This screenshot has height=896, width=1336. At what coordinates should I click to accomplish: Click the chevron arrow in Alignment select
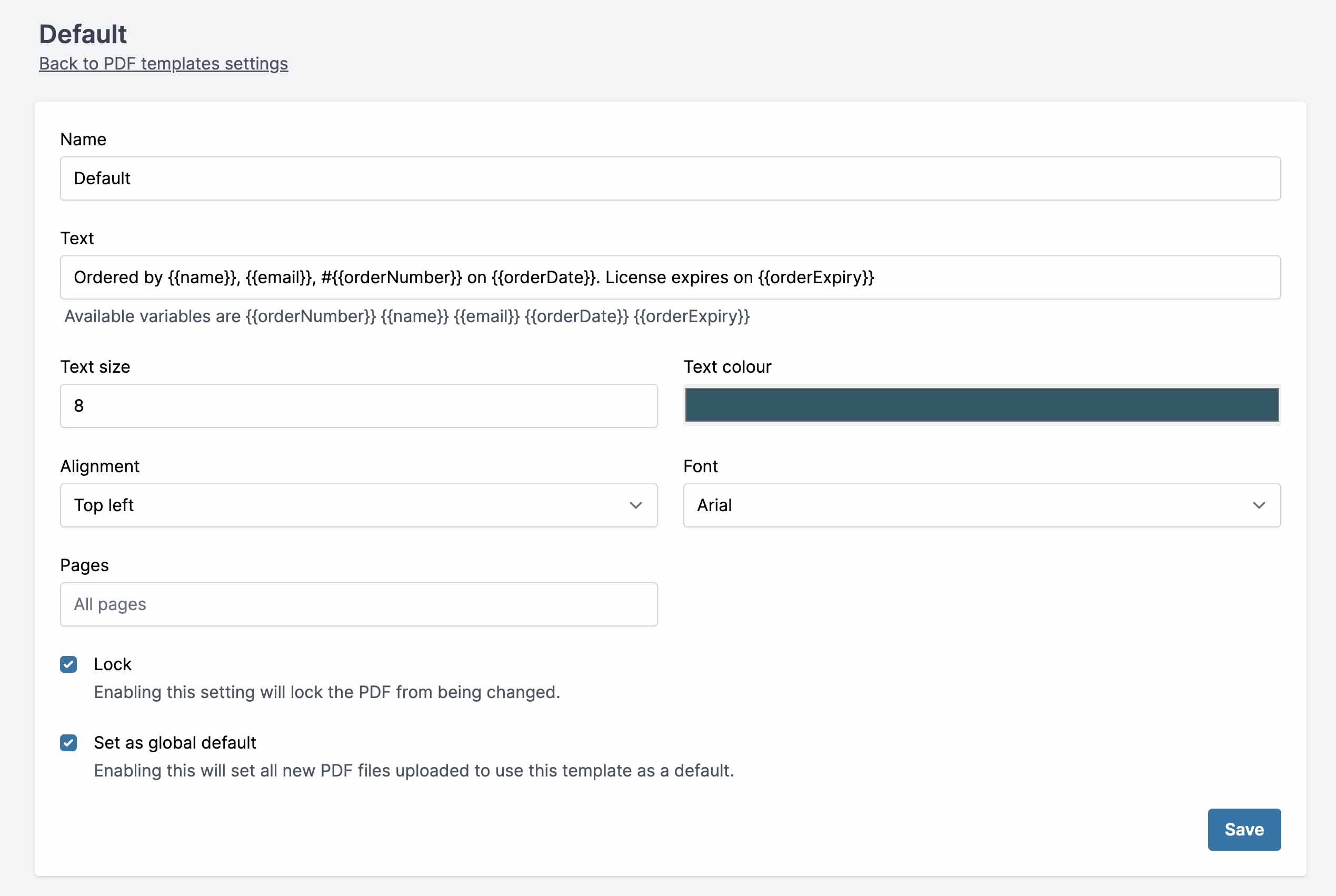[x=635, y=505]
